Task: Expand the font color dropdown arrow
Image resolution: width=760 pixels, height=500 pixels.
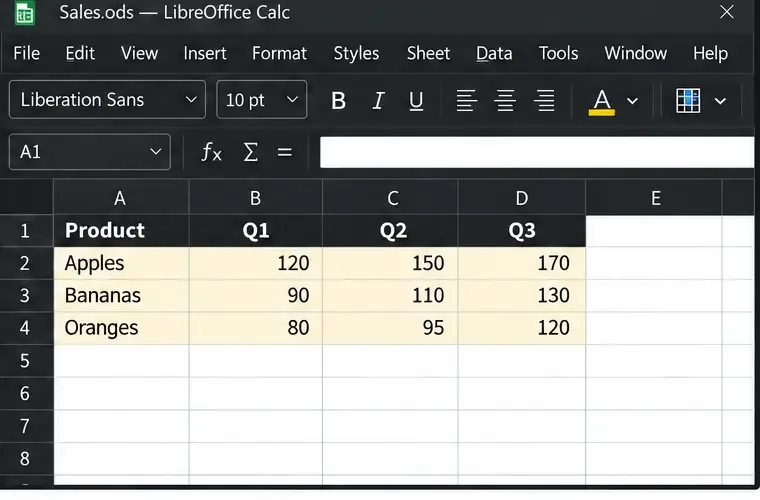Action: (632, 101)
